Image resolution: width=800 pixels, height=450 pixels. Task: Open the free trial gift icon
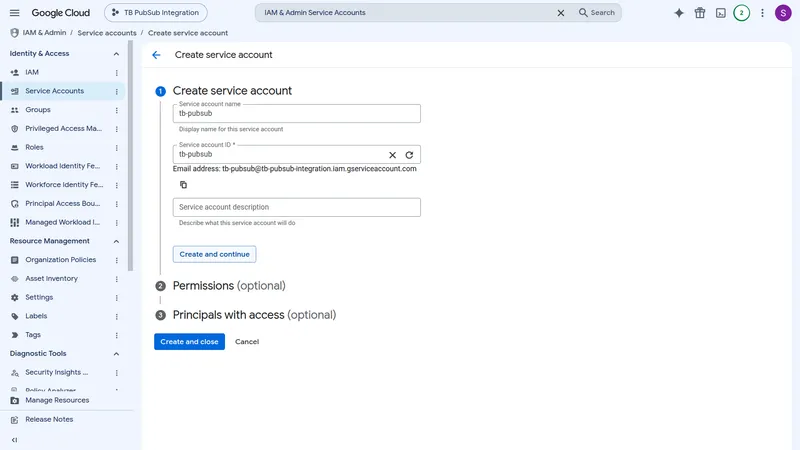coord(699,13)
